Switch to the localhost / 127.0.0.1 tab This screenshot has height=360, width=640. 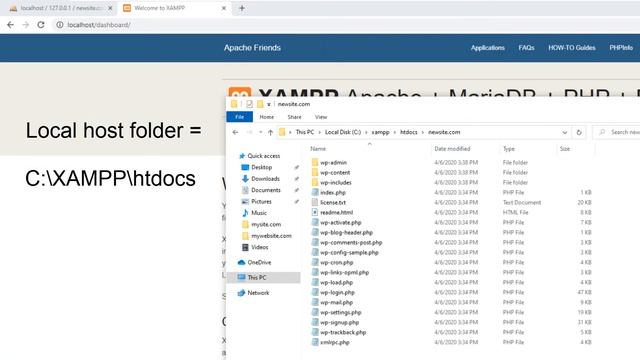[x=60, y=8]
